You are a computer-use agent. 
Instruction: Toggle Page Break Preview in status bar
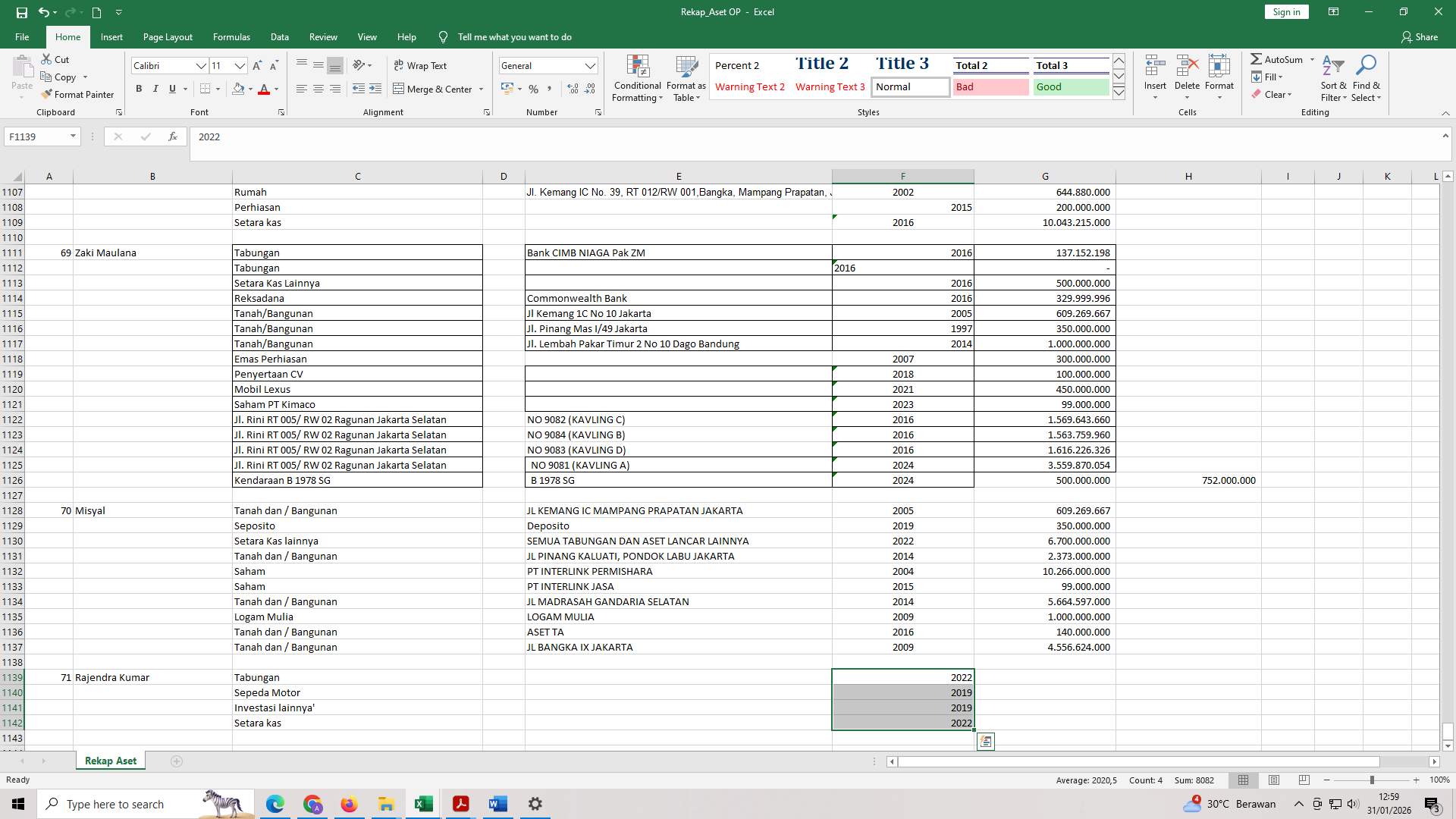pos(1304,780)
